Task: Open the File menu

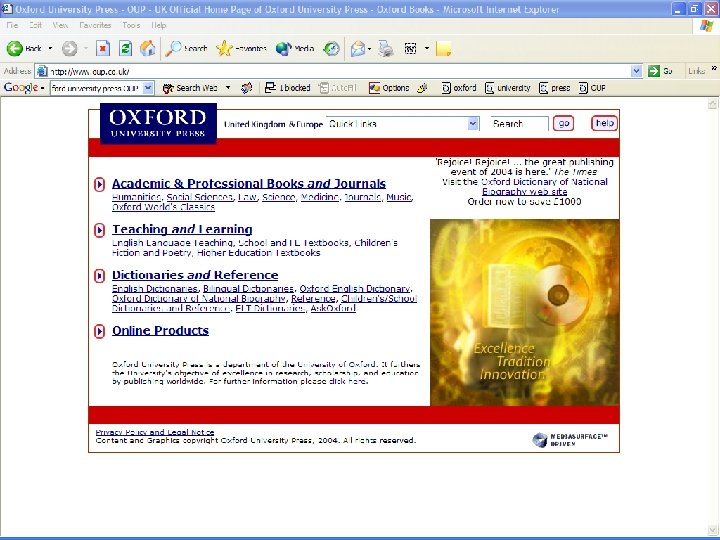Action: (x=12, y=25)
